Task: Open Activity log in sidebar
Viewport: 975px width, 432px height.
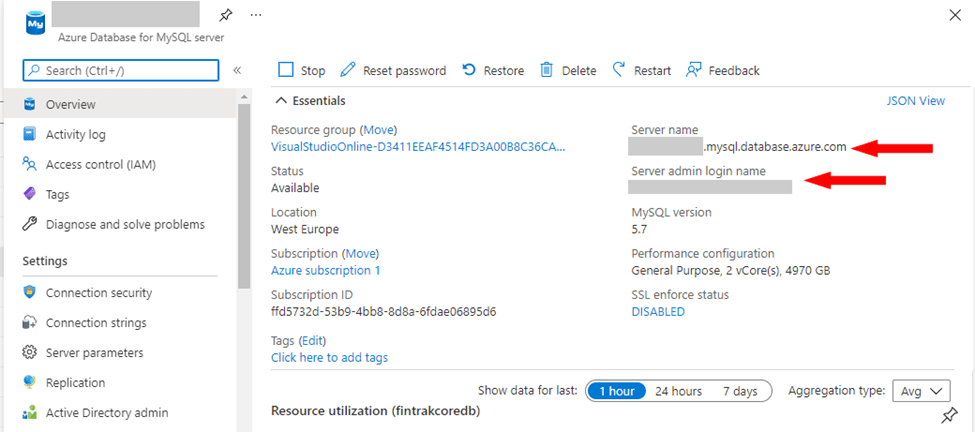Action: coord(75,134)
